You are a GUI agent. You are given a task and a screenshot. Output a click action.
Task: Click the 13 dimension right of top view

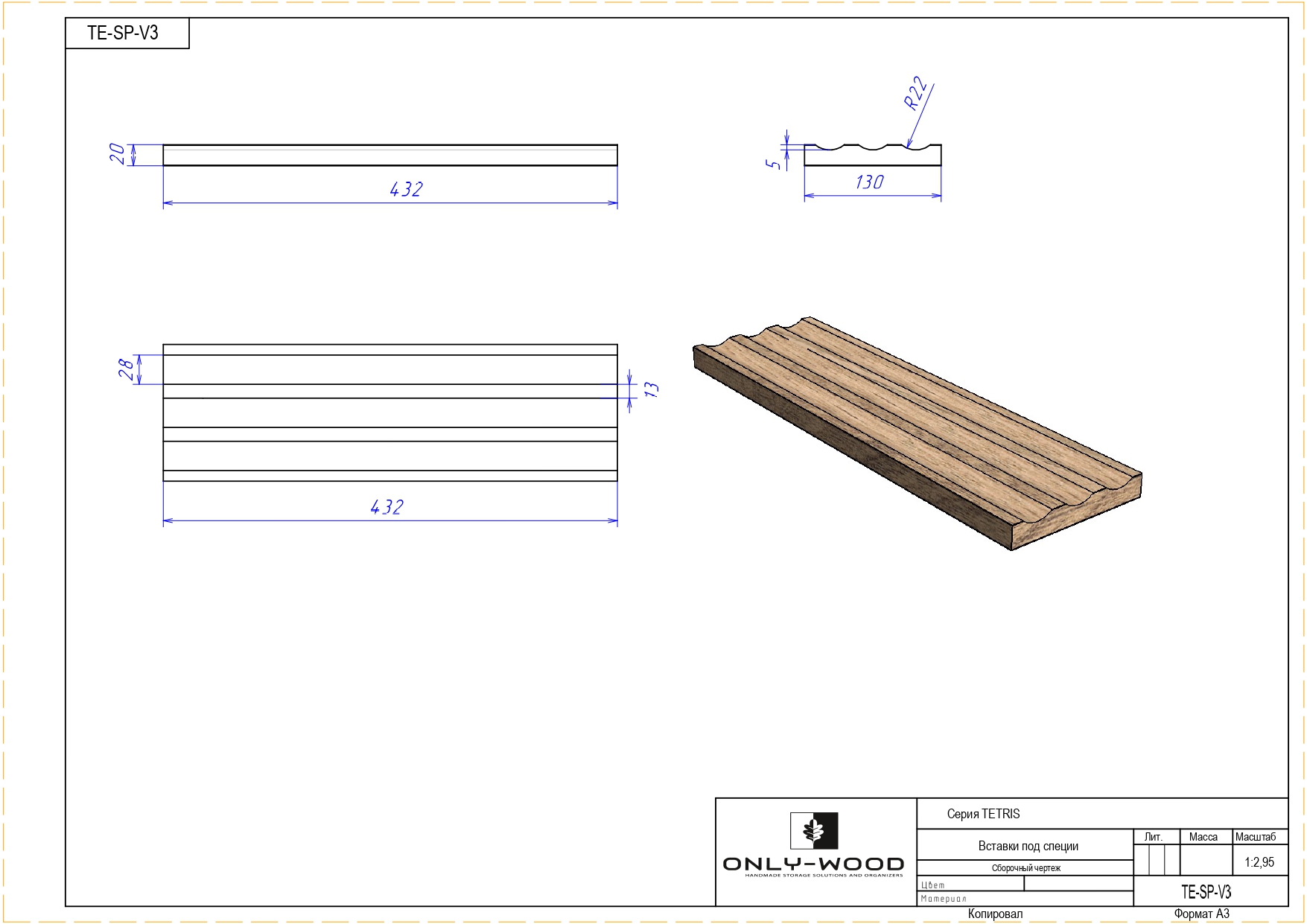coord(652,390)
